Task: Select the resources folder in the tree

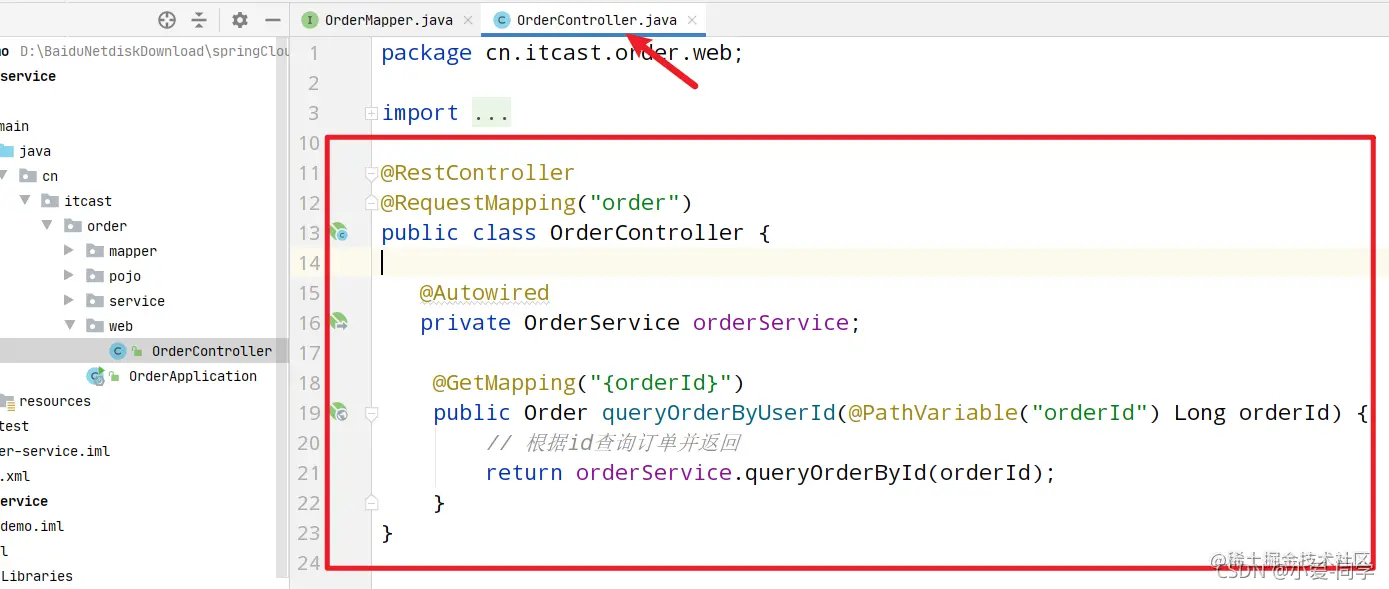Action: coord(55,401)
